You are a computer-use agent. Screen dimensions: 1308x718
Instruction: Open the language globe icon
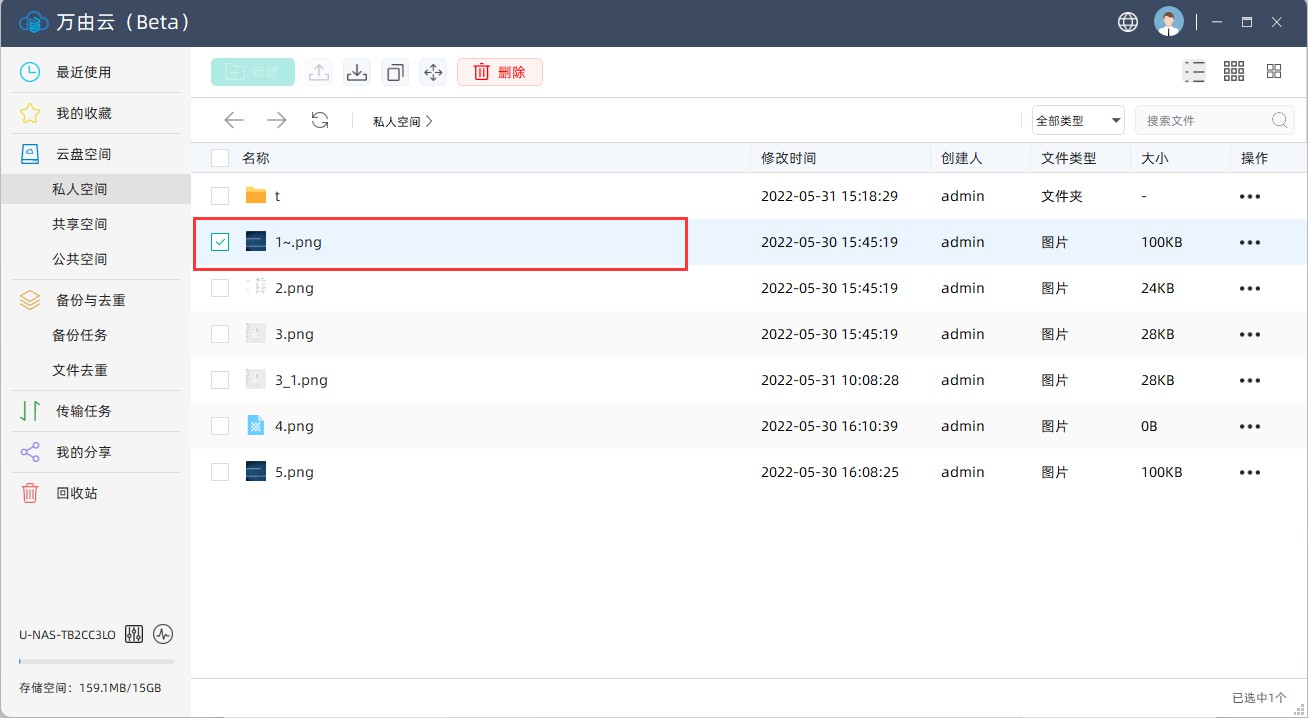1128,22
